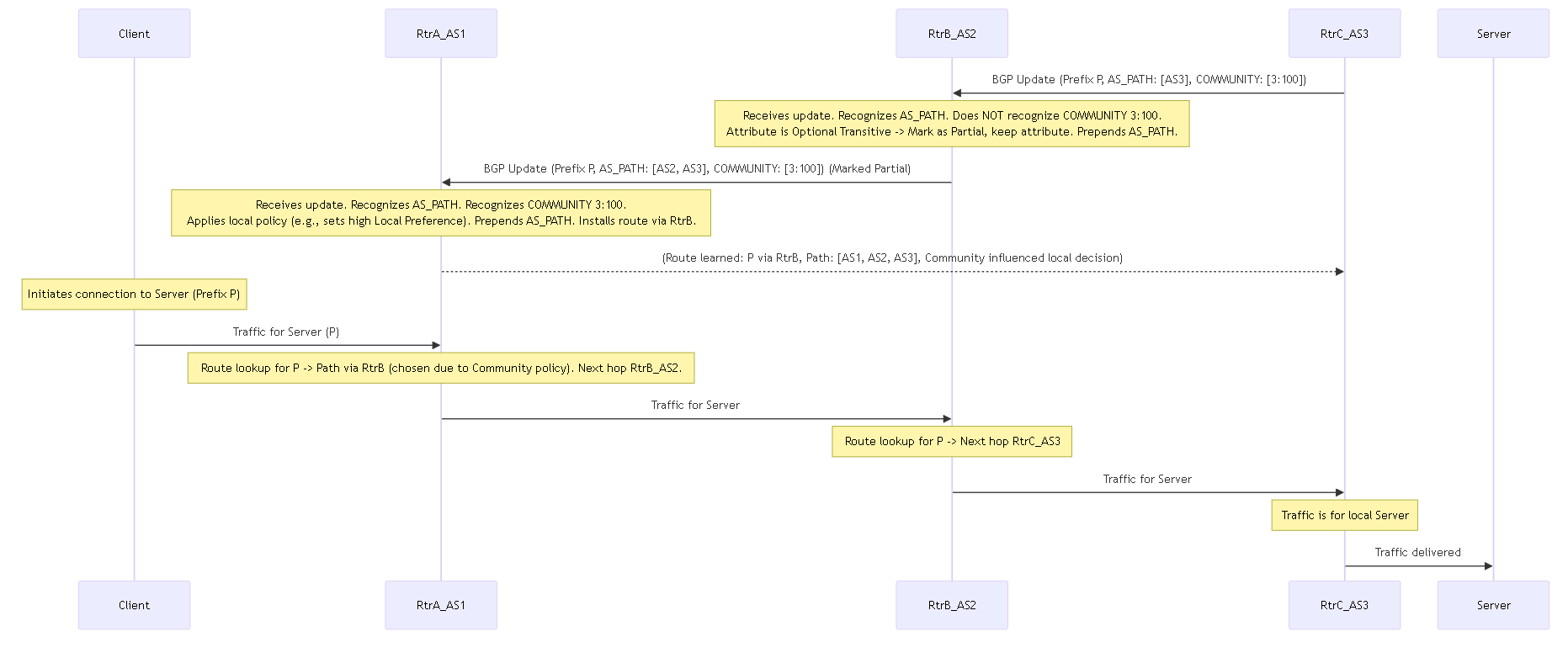Click the 'Traffic for Server' label from RtrA to RtrB
Screen dimensions: 1568x653
pos(695,405)
